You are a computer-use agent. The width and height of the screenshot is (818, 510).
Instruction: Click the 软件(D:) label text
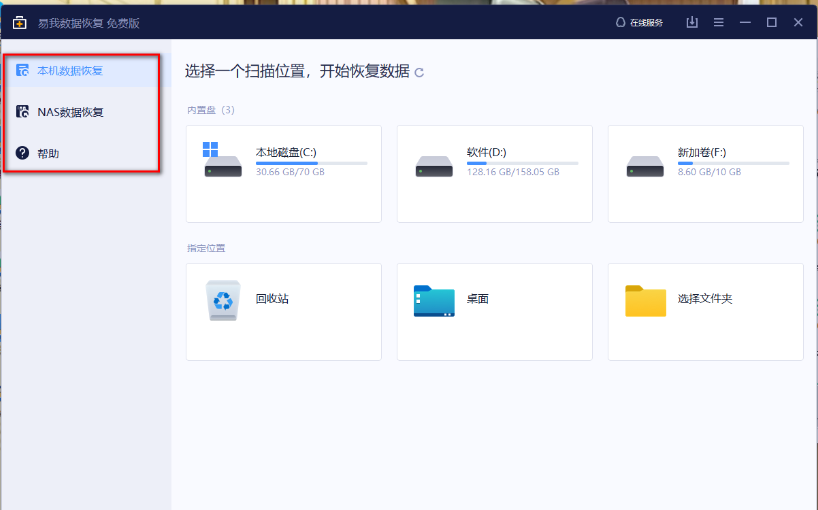pos(486,152)
